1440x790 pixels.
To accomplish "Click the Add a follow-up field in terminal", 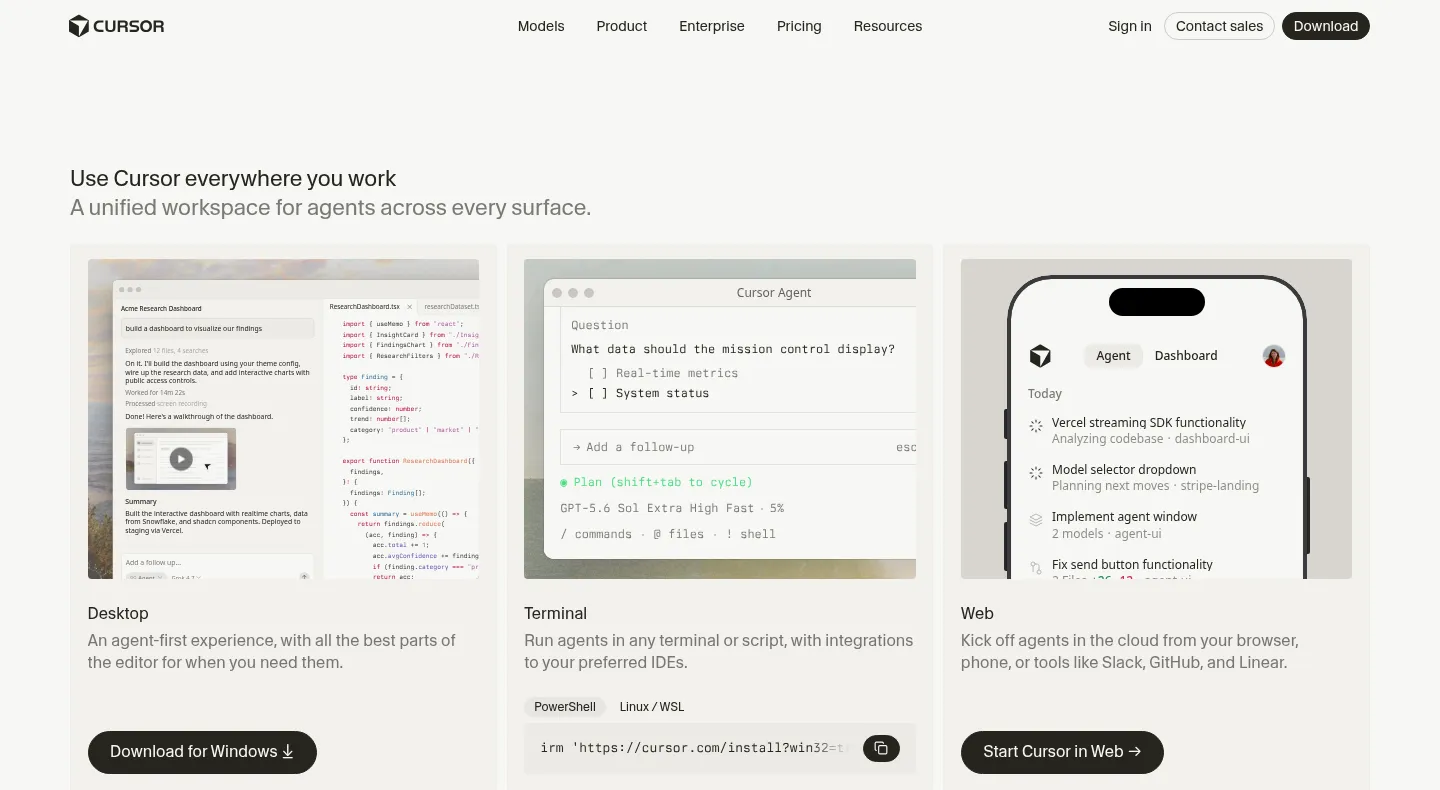I will tap(738, 447).
